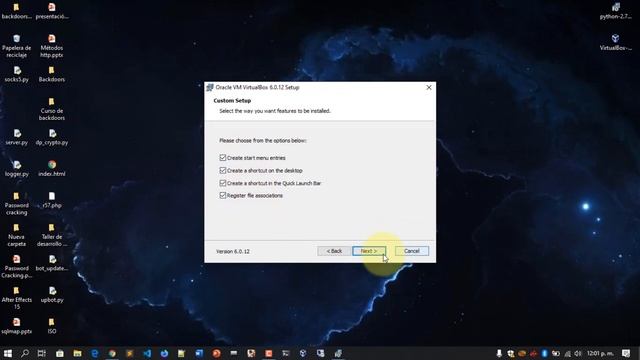This screenshot has height=360, width=640.
Task: Select r57.php desktop file
Action: pos(52,200)
